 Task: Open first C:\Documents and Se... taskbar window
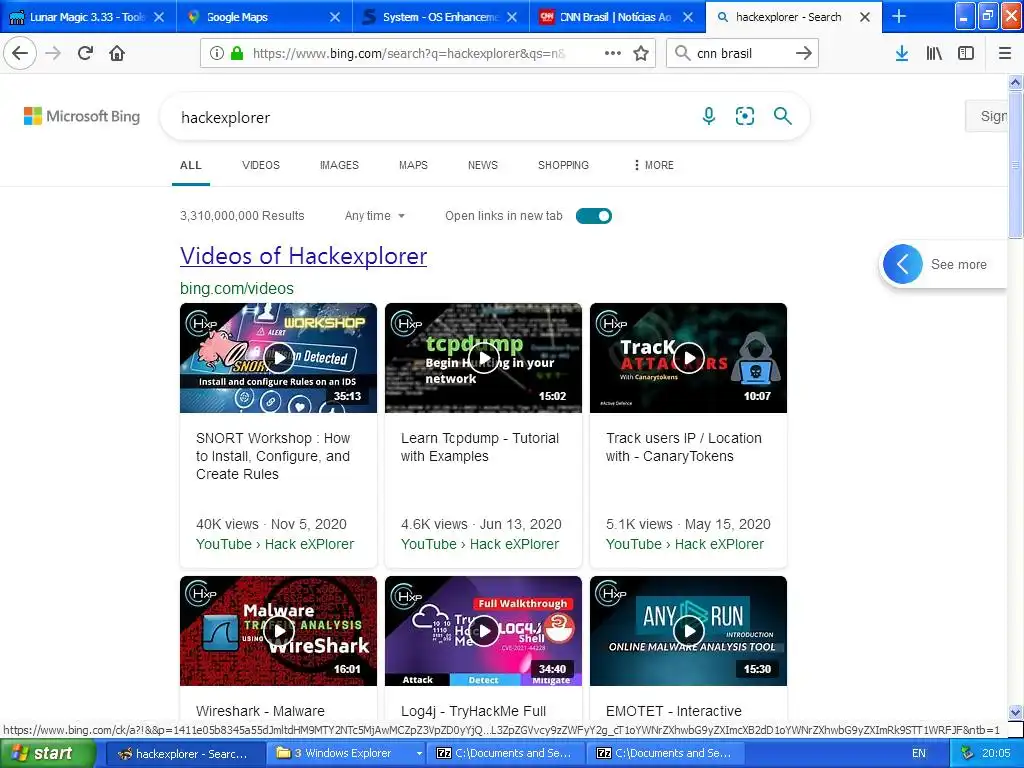click(x=505, y=753)
